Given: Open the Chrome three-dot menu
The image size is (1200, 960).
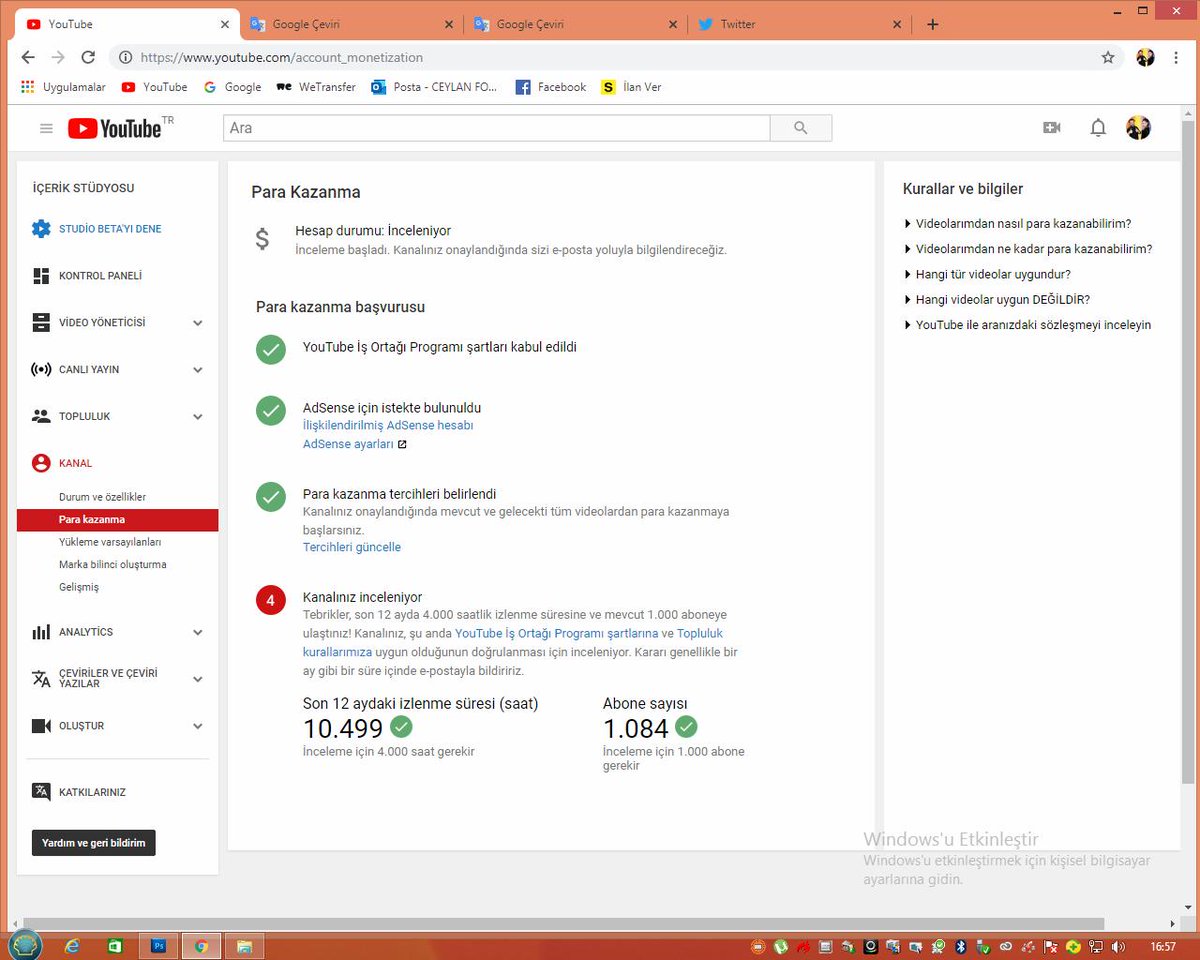Looking at the screenshot, I should 1176,58.
